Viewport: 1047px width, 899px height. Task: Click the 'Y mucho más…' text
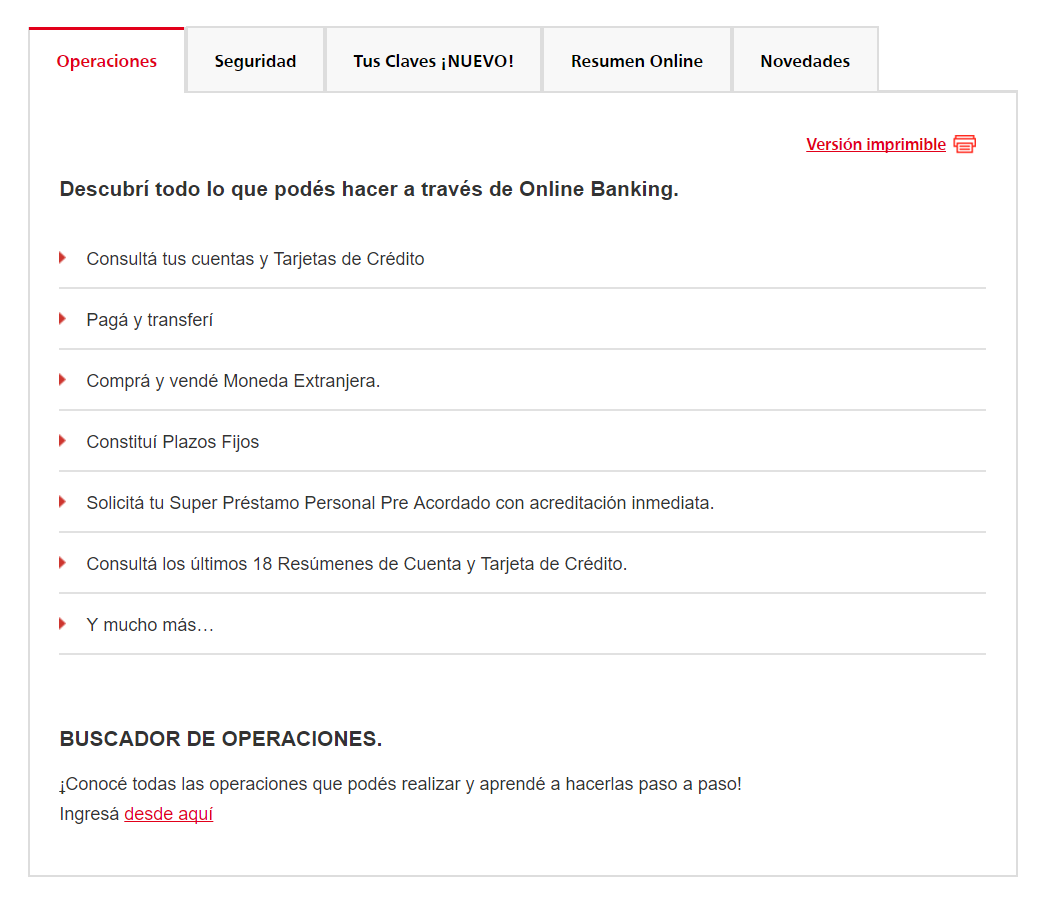150,625
